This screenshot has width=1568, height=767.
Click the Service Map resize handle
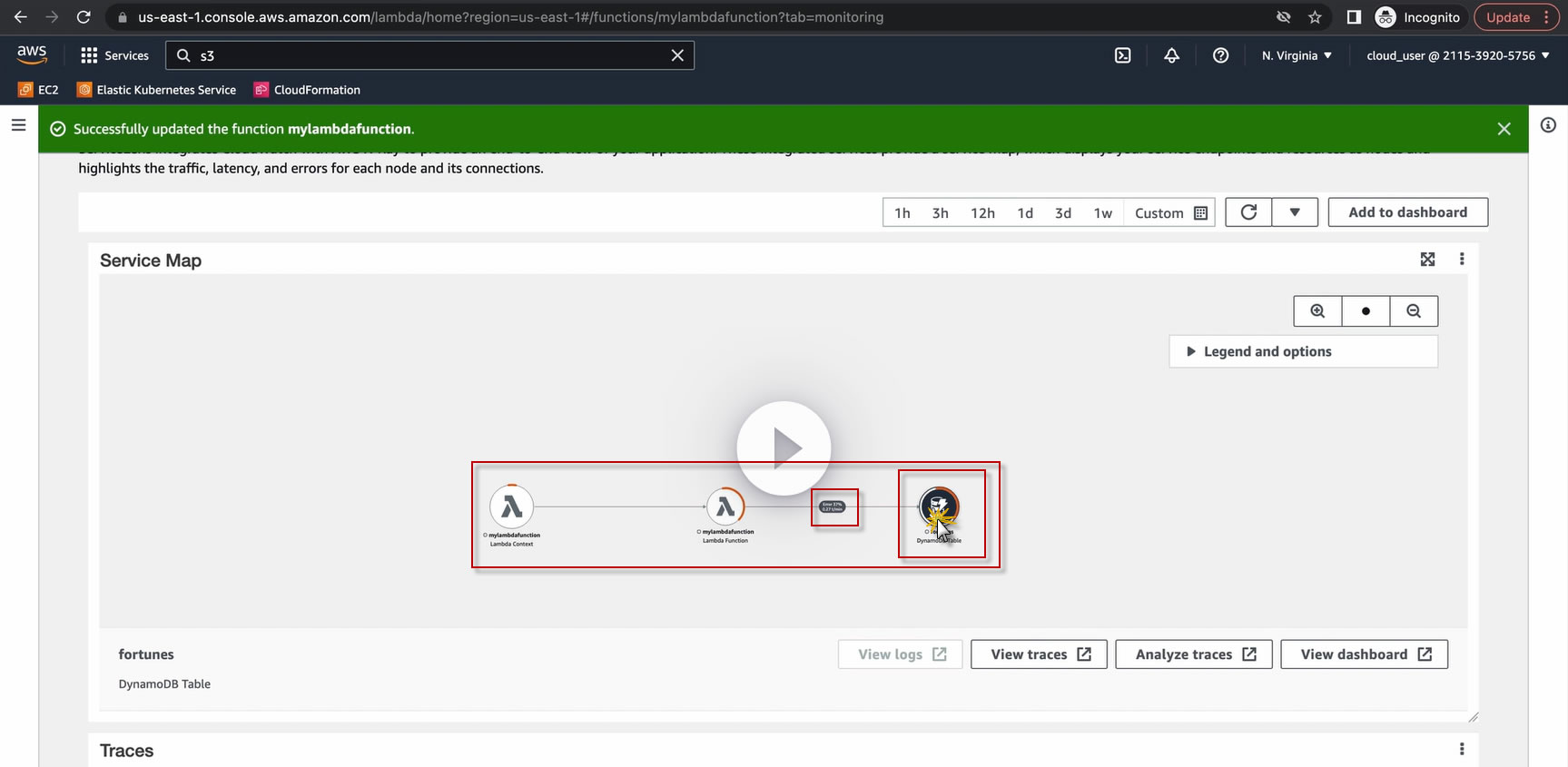(x=1473, y=717)
